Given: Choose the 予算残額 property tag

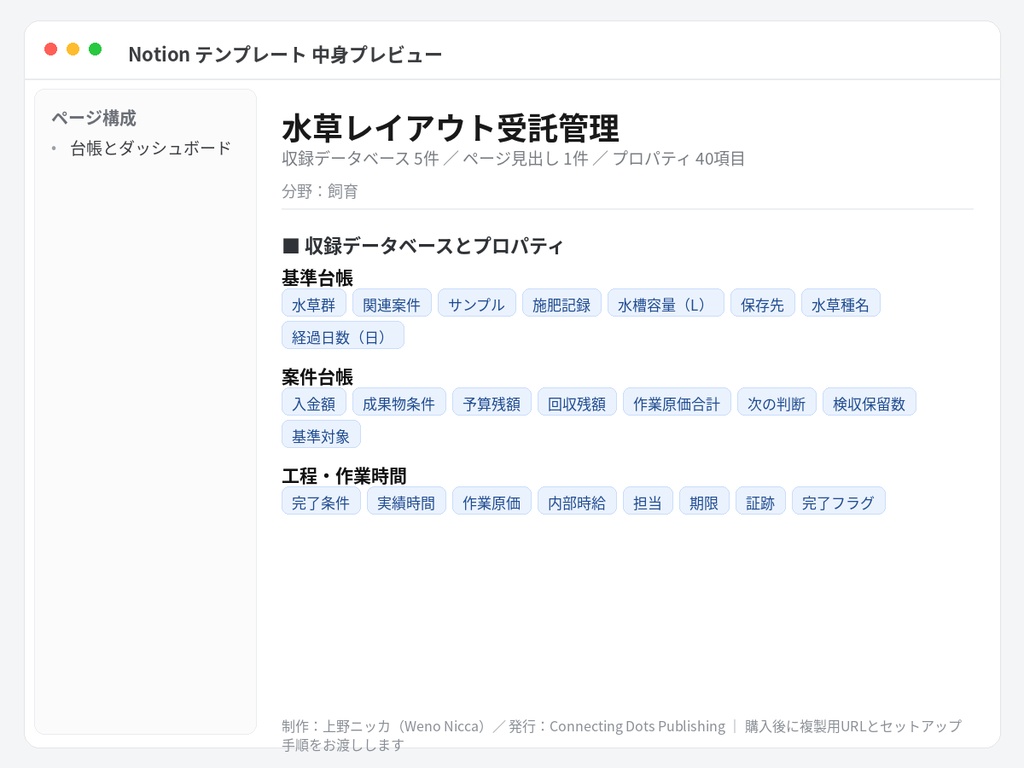Looking at the screenshot, I should (x=492, y=404).
